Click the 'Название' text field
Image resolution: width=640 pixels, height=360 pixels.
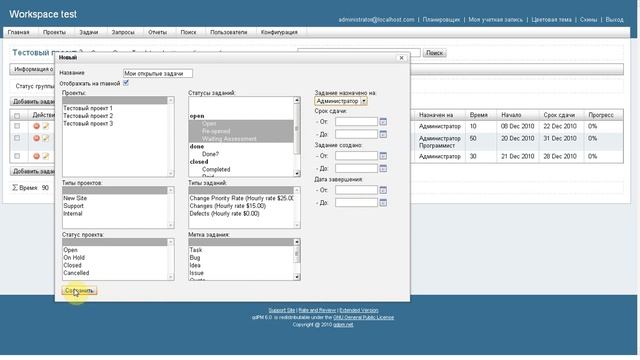click(x=158, y=73)
